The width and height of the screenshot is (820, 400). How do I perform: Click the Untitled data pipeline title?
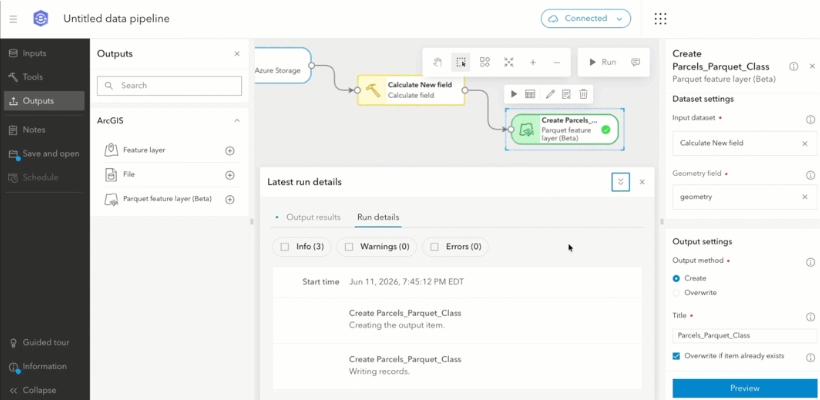[x=116, y=19]
